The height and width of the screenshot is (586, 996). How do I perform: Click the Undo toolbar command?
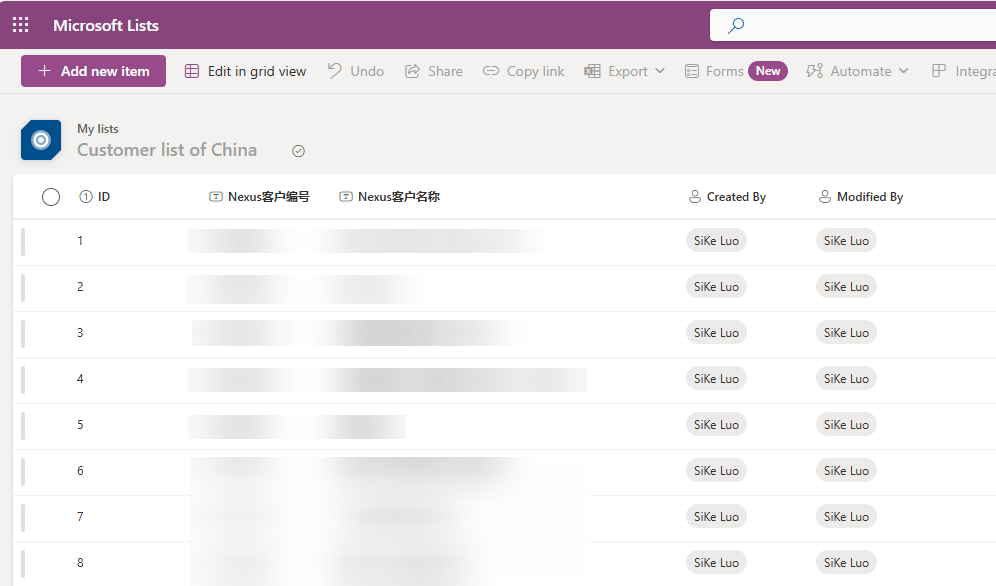pyautogui.click(x=356, y=71)
